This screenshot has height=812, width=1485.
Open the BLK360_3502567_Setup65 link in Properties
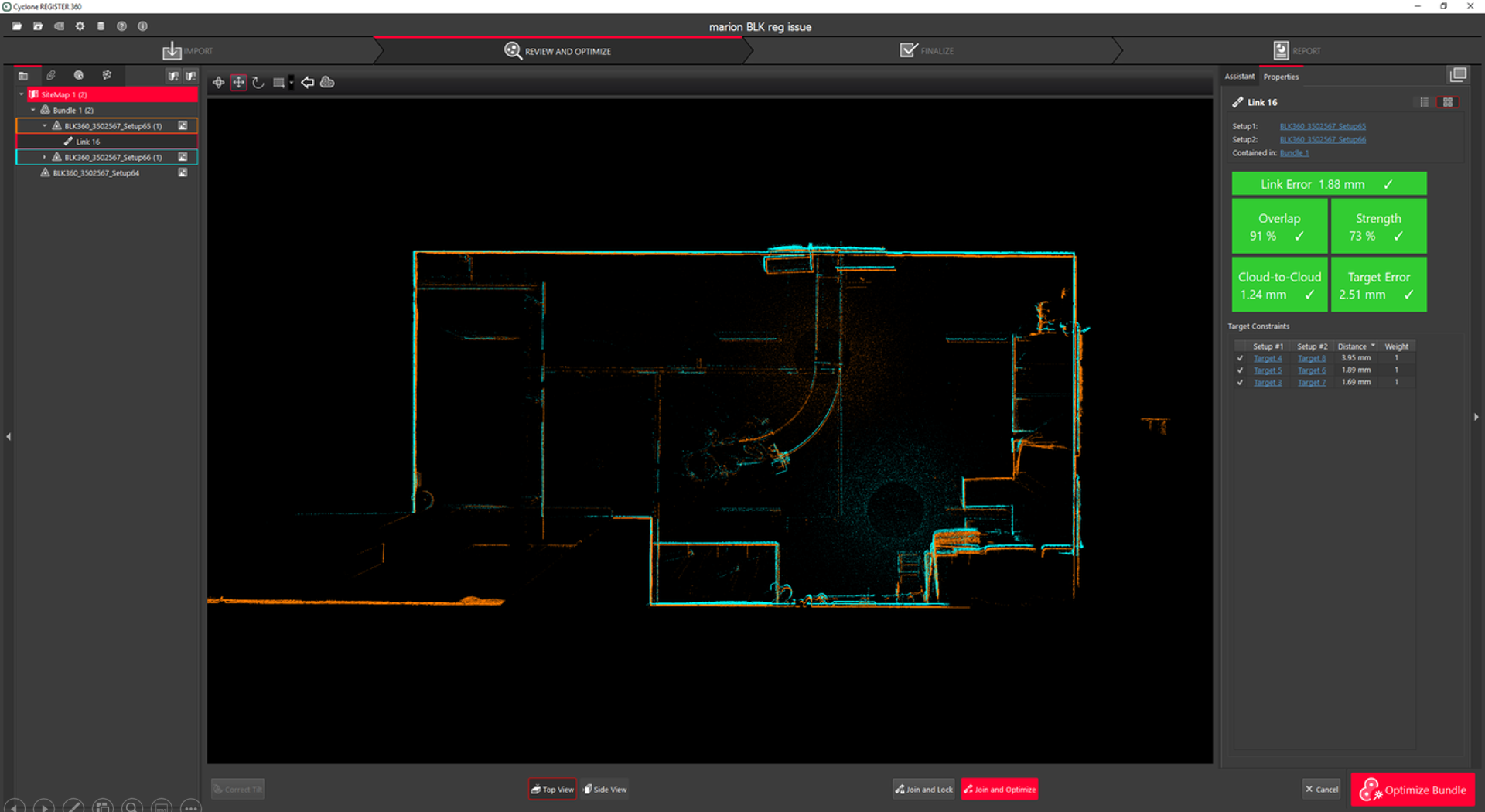[x=1322, y=126]
